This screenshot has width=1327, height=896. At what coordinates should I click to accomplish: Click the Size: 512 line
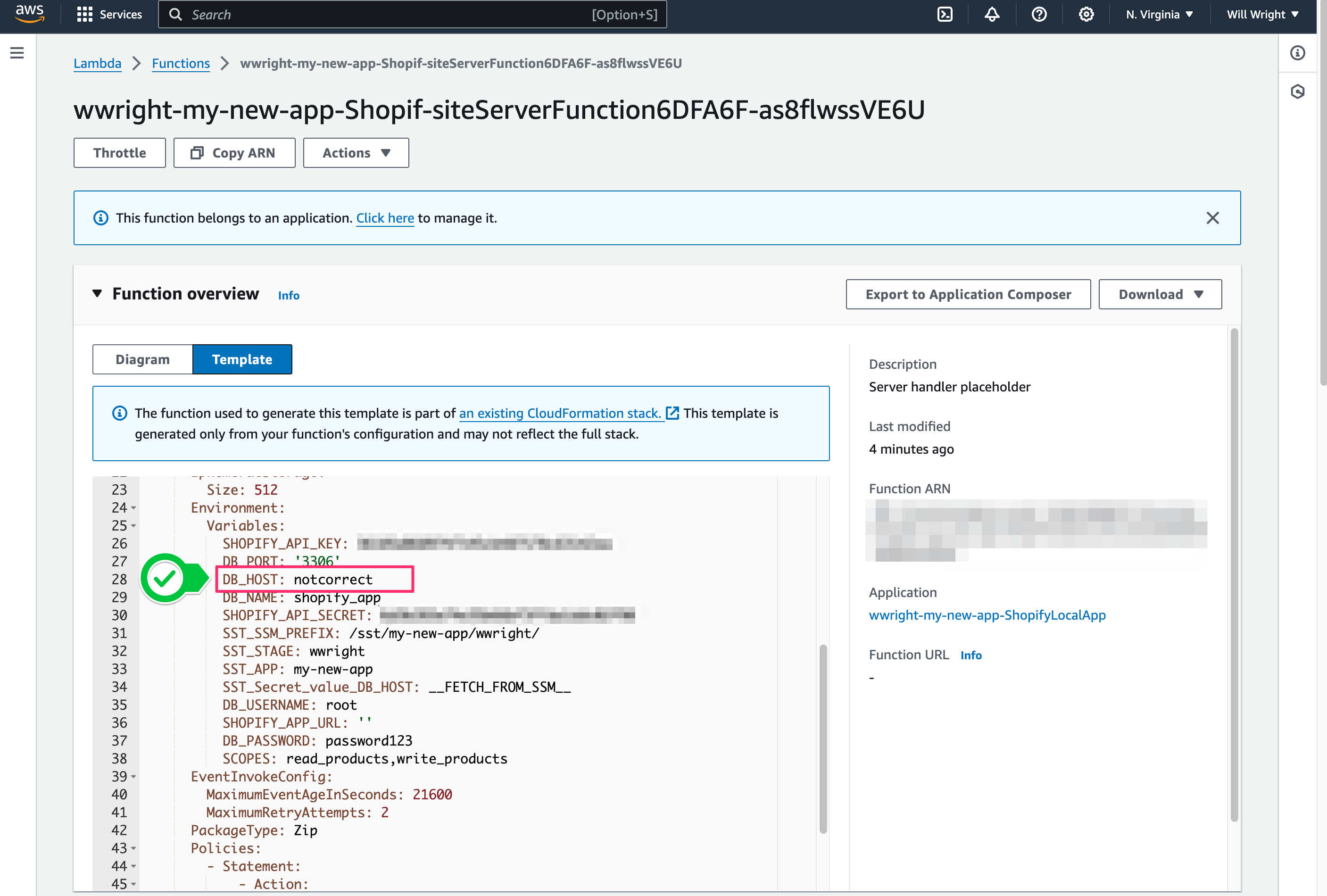(x=242, y=489)
